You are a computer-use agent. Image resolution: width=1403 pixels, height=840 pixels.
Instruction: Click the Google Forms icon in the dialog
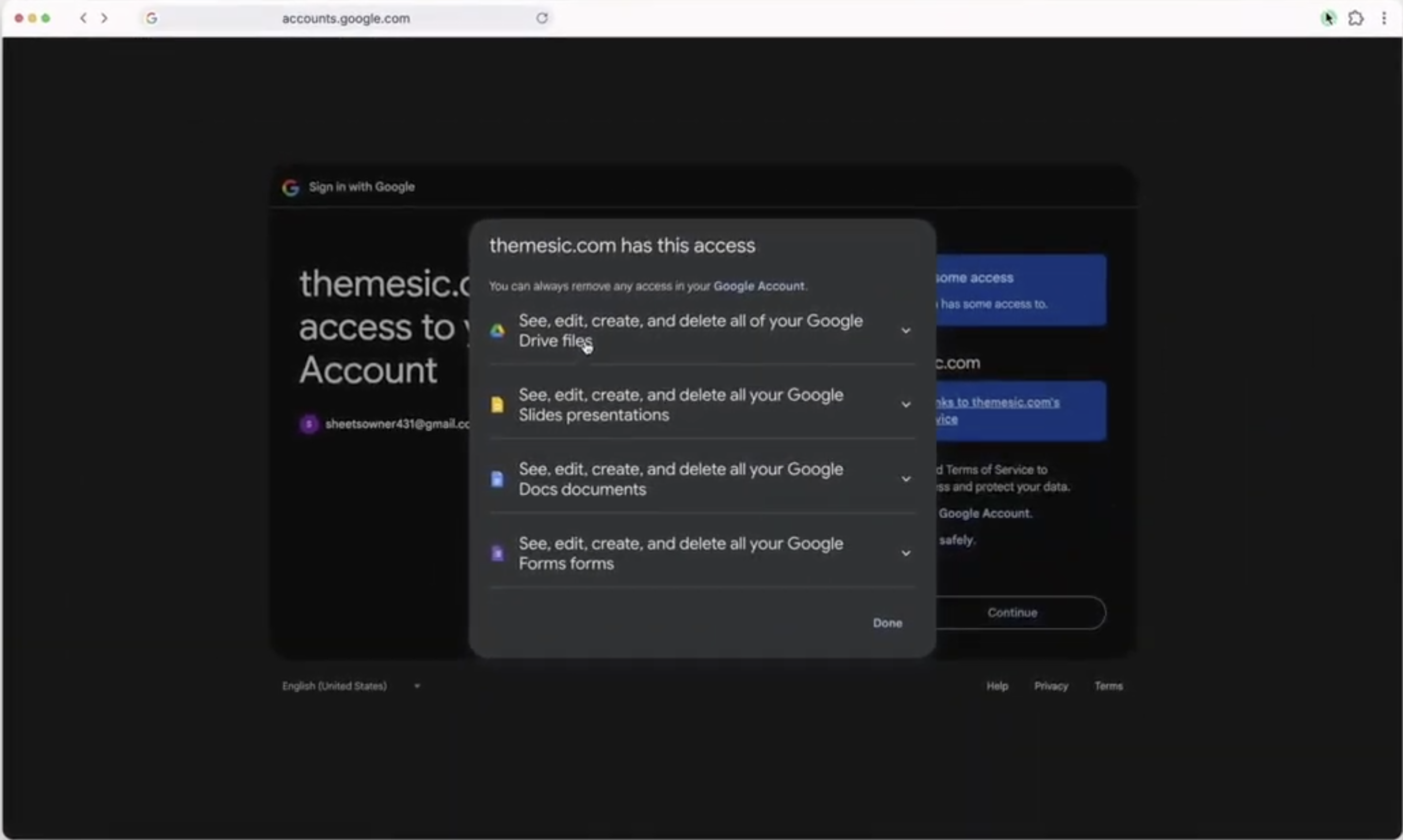point(497,553)
